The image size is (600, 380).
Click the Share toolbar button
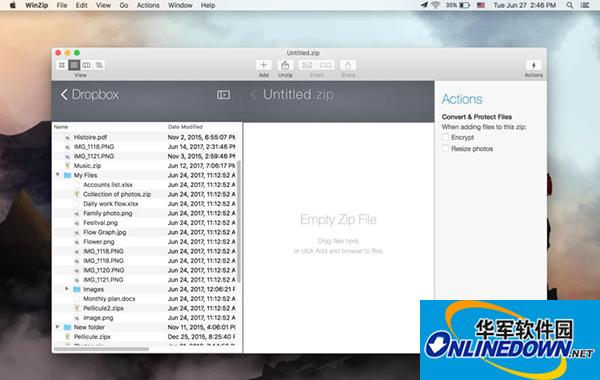[x=348, y=65]
